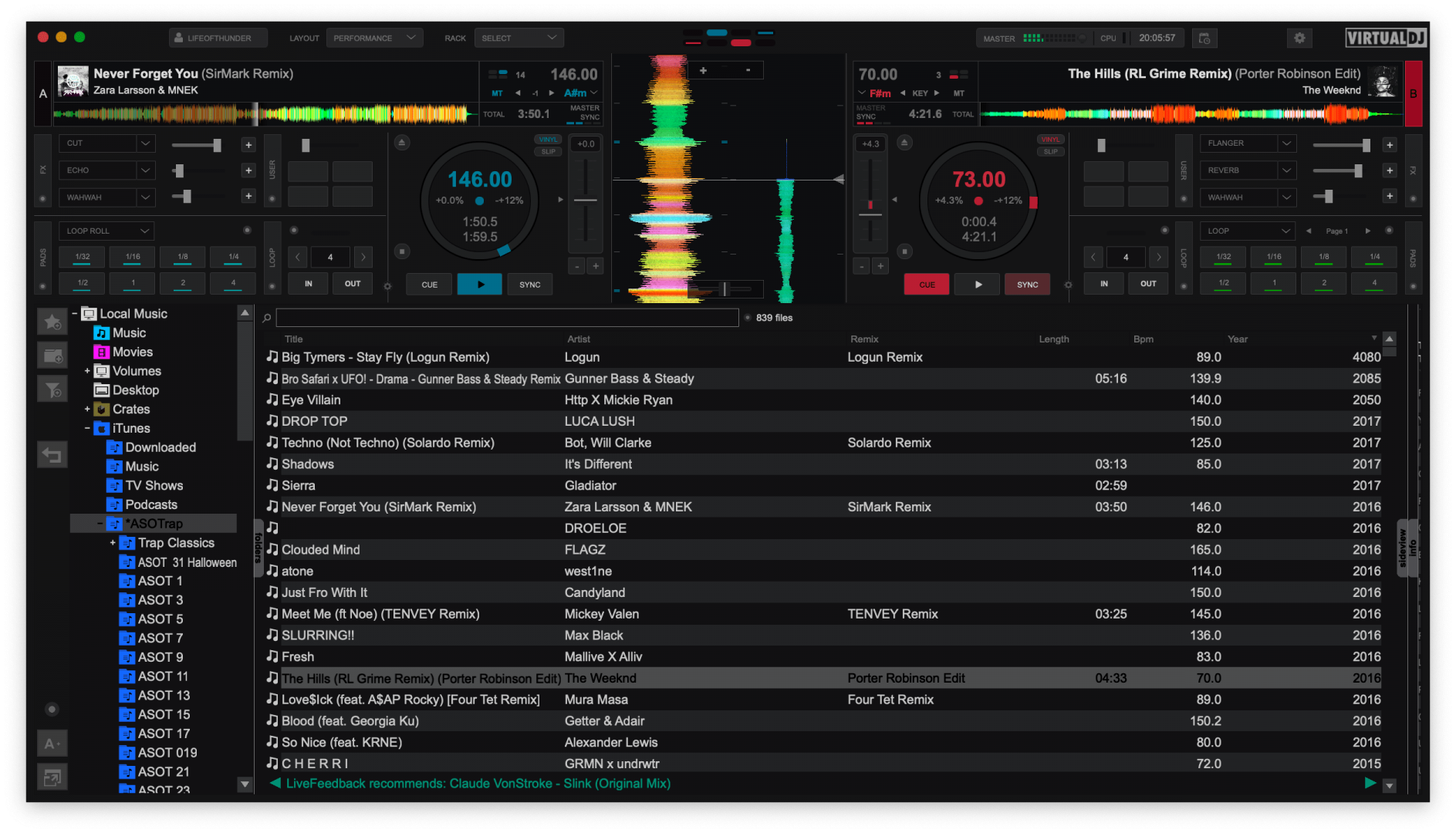Click the deck B pitch plus button
The image size is (1456, 833).
click(x=880, y=266)
